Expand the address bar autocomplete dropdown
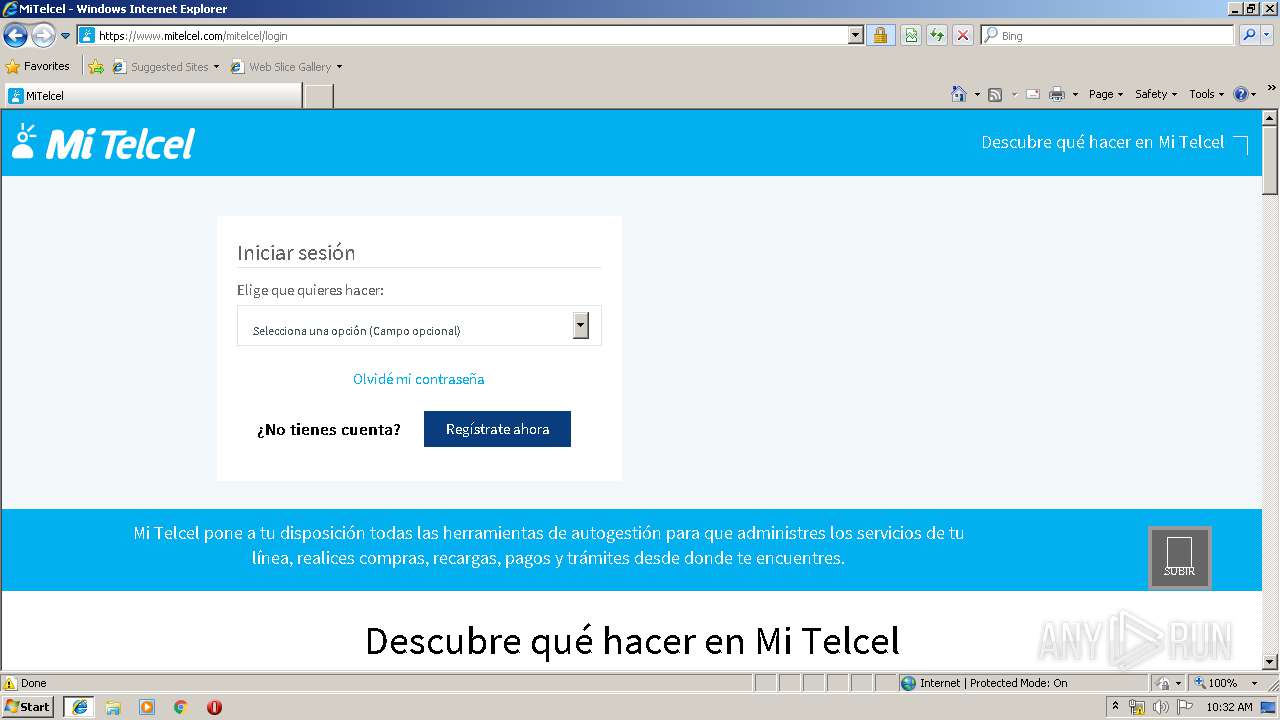Screen dimensions: 1280x720 (x=855, y=35)
